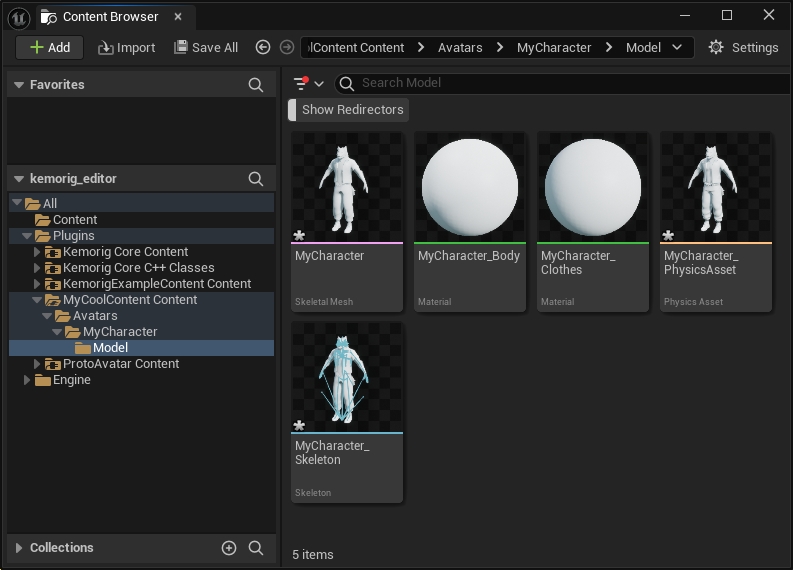Select Avatars in the breadcrumb path
Image resolution: width=793 pixels, height=570 pixels.
(x=460, y=47)
